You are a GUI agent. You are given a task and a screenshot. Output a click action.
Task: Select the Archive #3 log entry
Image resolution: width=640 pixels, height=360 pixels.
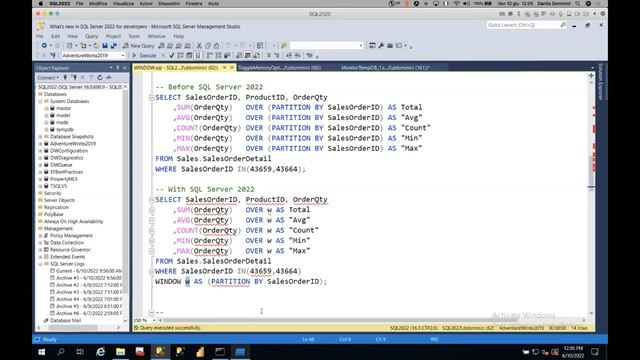click(x=89, y=292)
